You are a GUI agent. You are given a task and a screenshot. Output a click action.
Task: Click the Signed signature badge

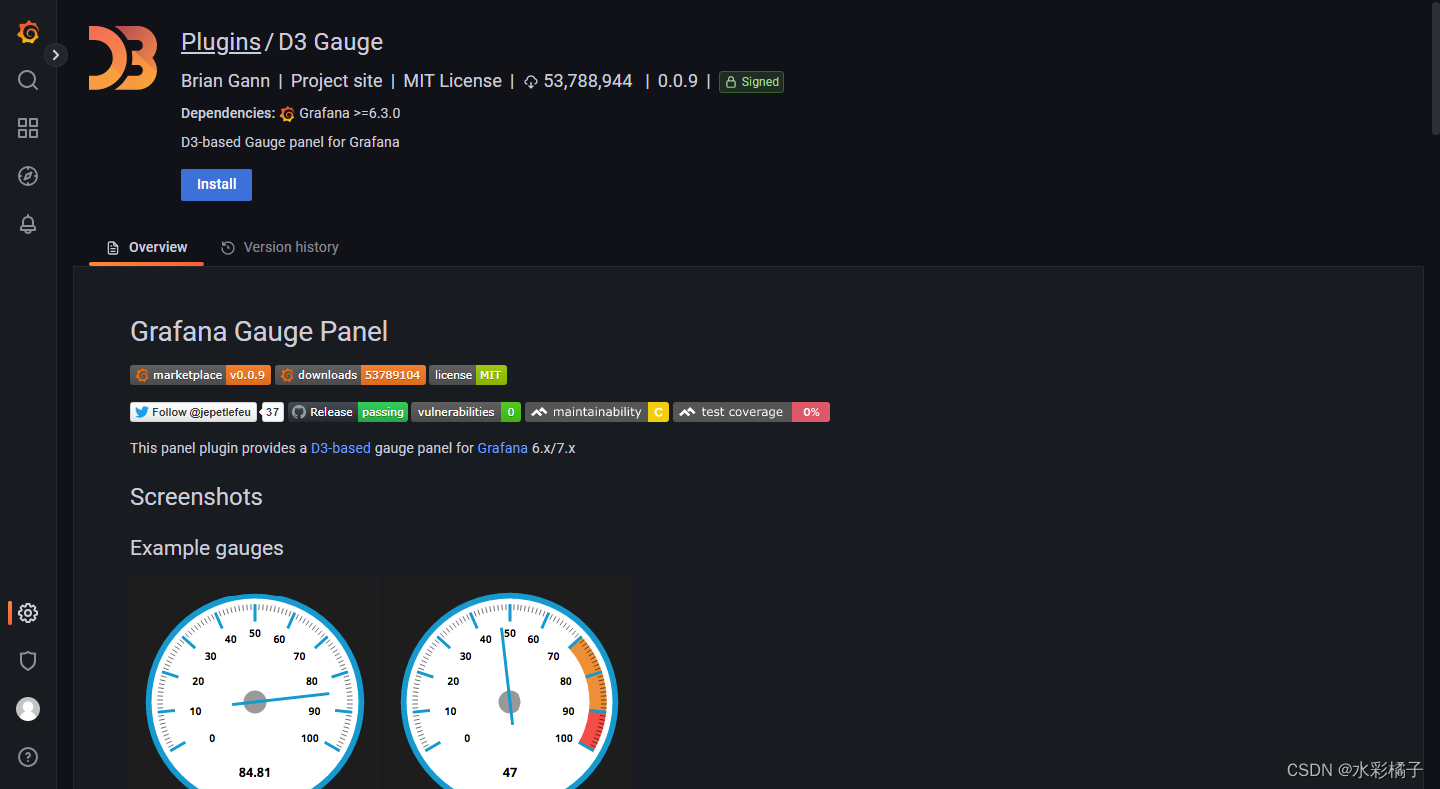(751, 82)
